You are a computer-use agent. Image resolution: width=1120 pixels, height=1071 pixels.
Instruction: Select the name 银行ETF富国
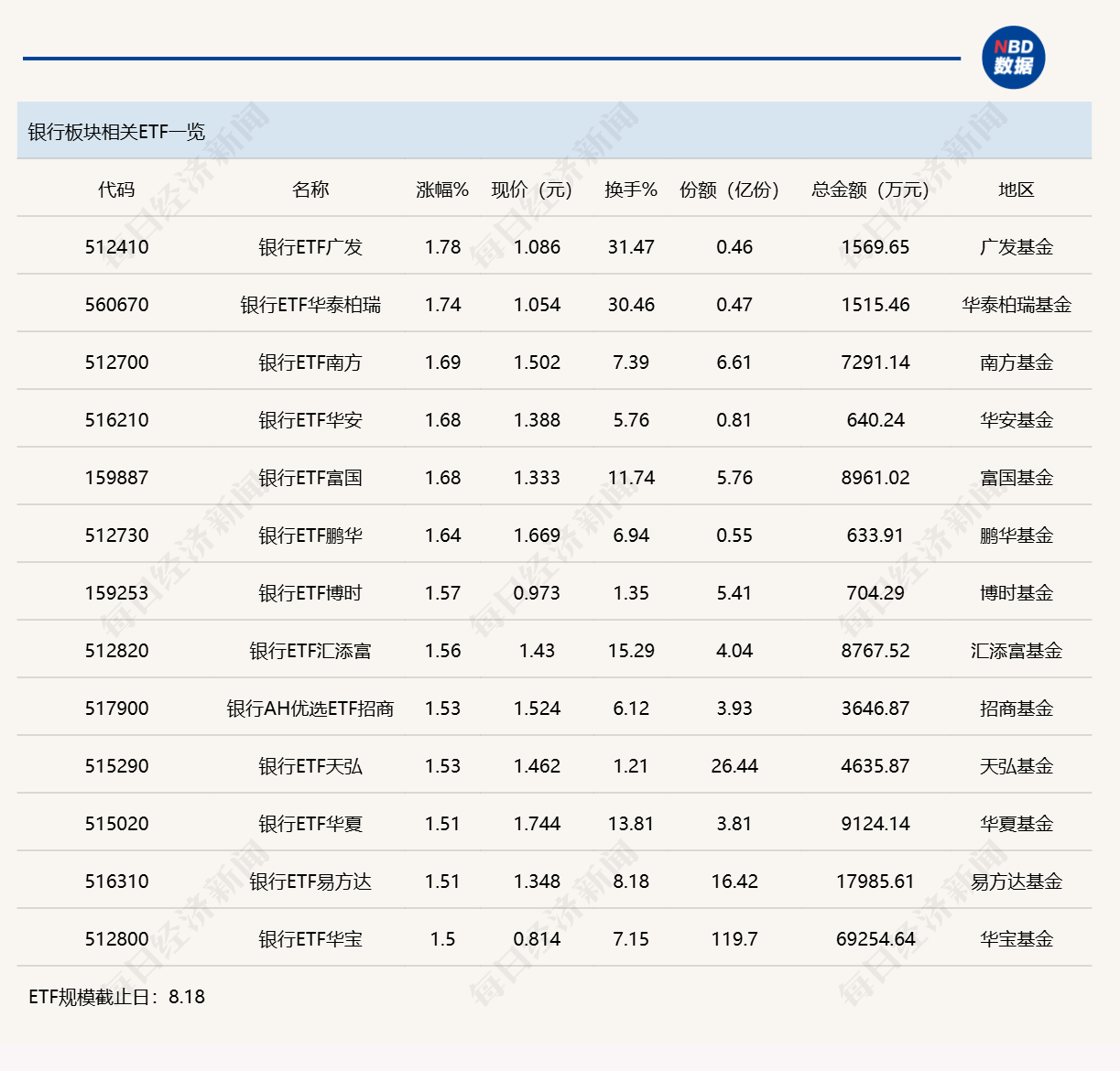click(x=310, y=478)
